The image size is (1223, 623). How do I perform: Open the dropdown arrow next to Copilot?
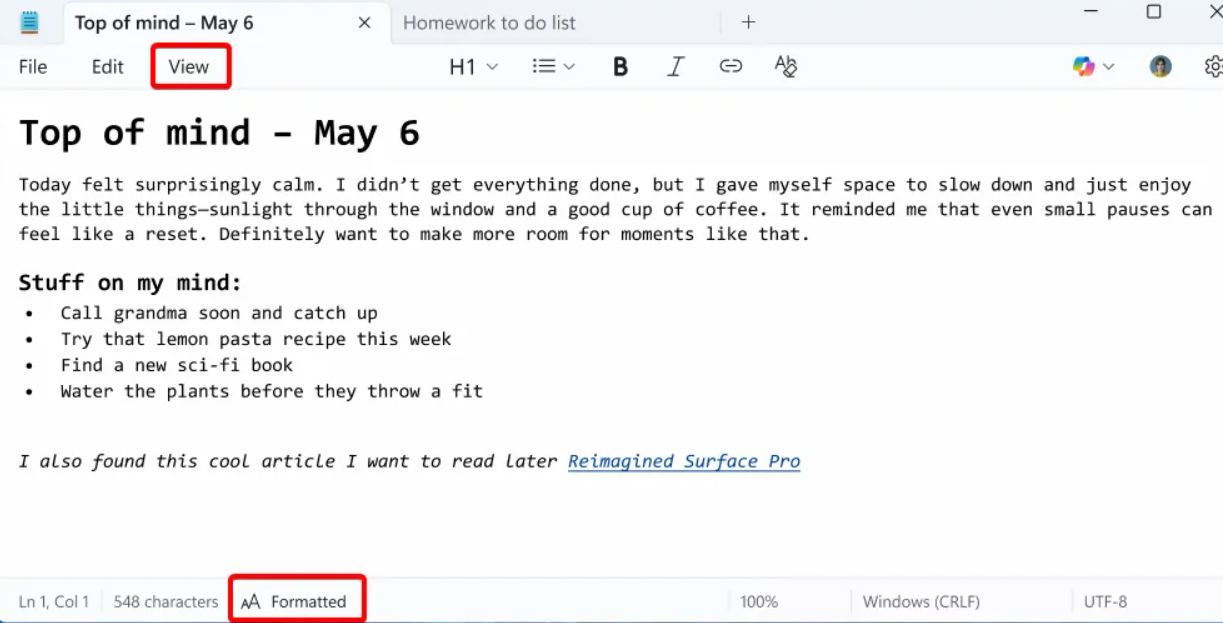[1109, 67]
